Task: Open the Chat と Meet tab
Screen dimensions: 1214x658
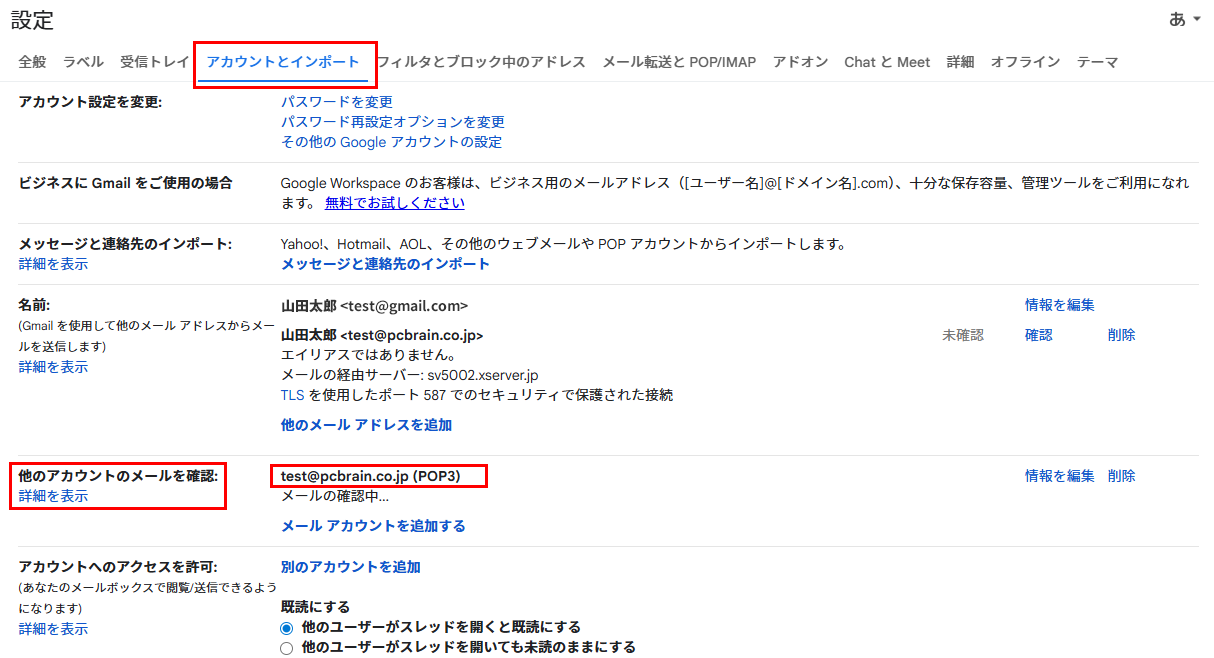Action: [x=886, y=61]
